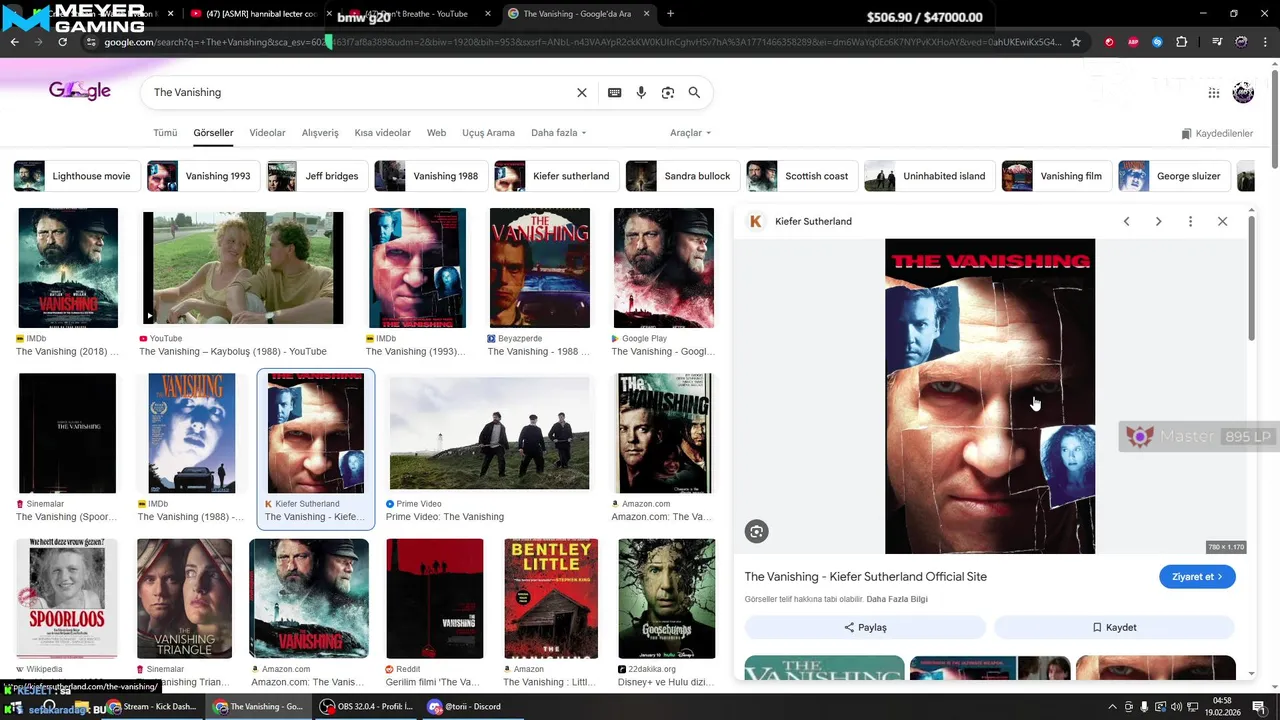Open a new browser tab
1280x720 pixels.
click(670, 14)
